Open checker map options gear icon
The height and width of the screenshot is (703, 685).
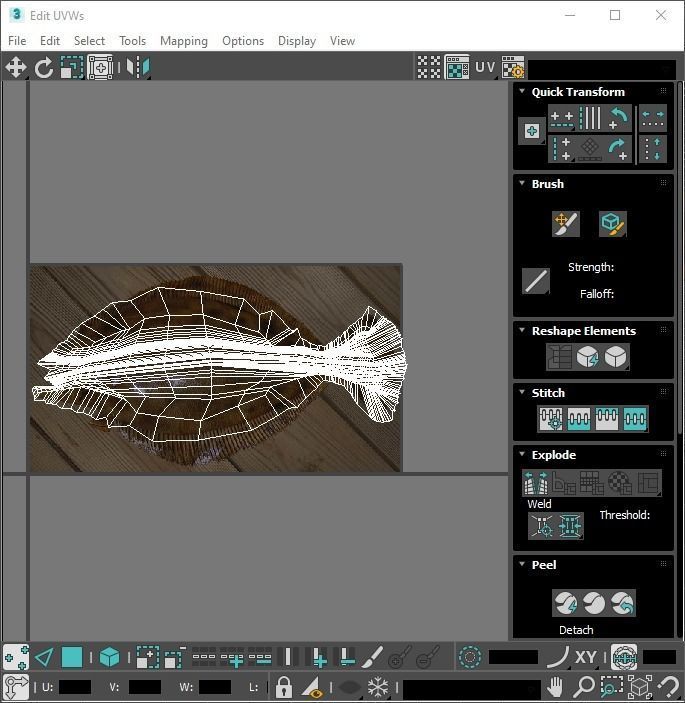click(x=513, y=67)
